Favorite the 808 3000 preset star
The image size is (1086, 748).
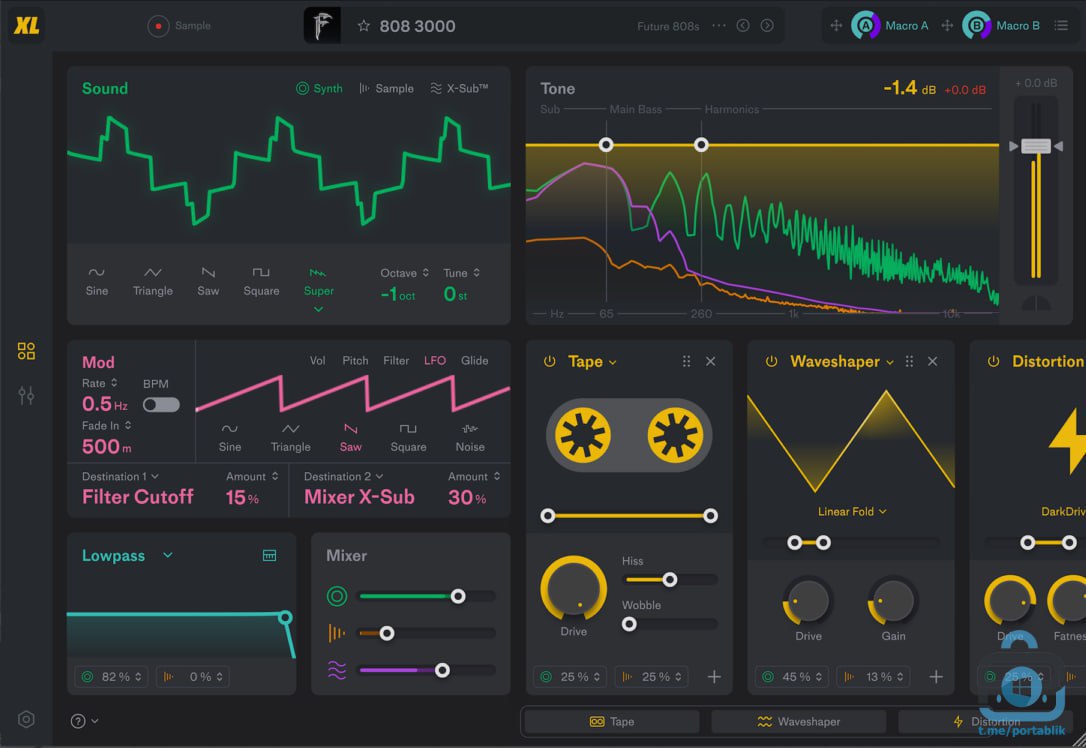point(364,26)
